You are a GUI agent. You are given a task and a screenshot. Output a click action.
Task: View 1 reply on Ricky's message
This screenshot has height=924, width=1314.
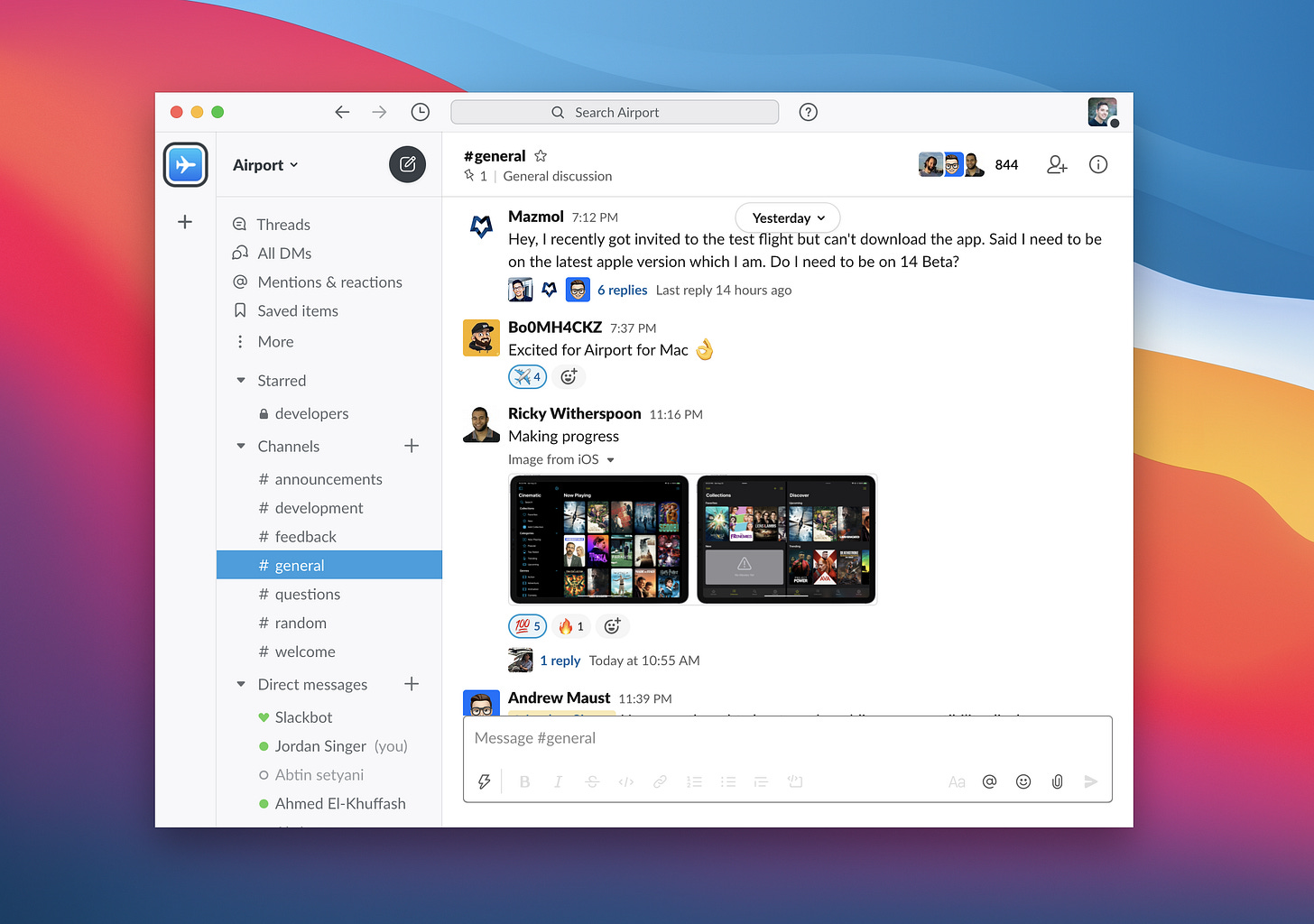560,661
